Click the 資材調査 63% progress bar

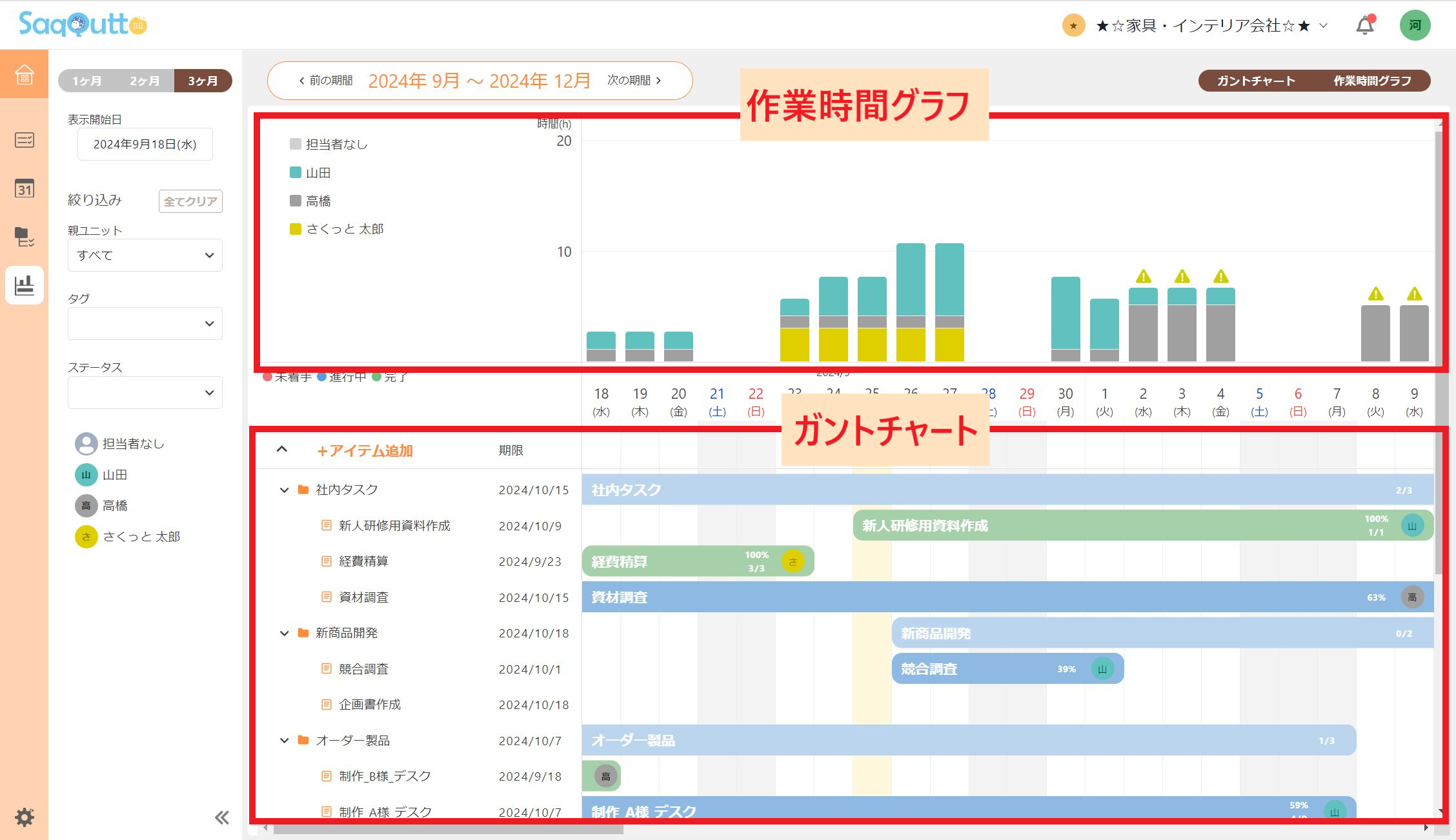tap(968, 597)
